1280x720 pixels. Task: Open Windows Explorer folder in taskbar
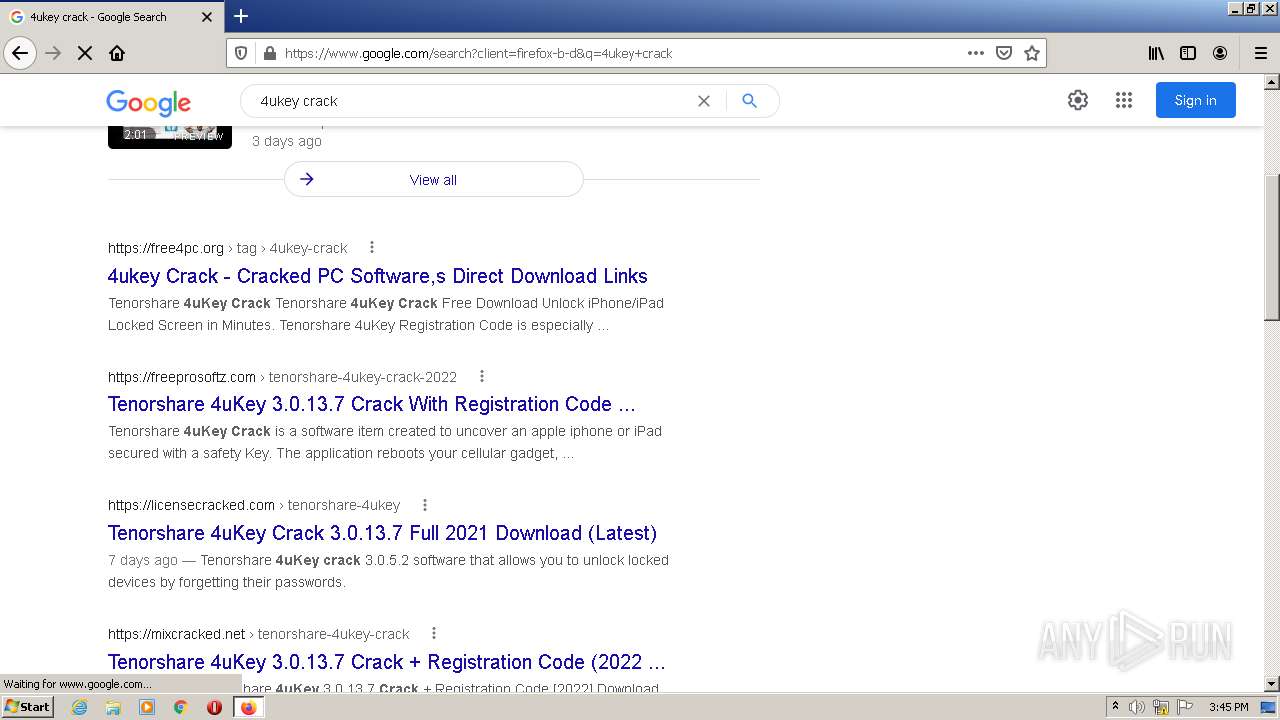[113, 707]
